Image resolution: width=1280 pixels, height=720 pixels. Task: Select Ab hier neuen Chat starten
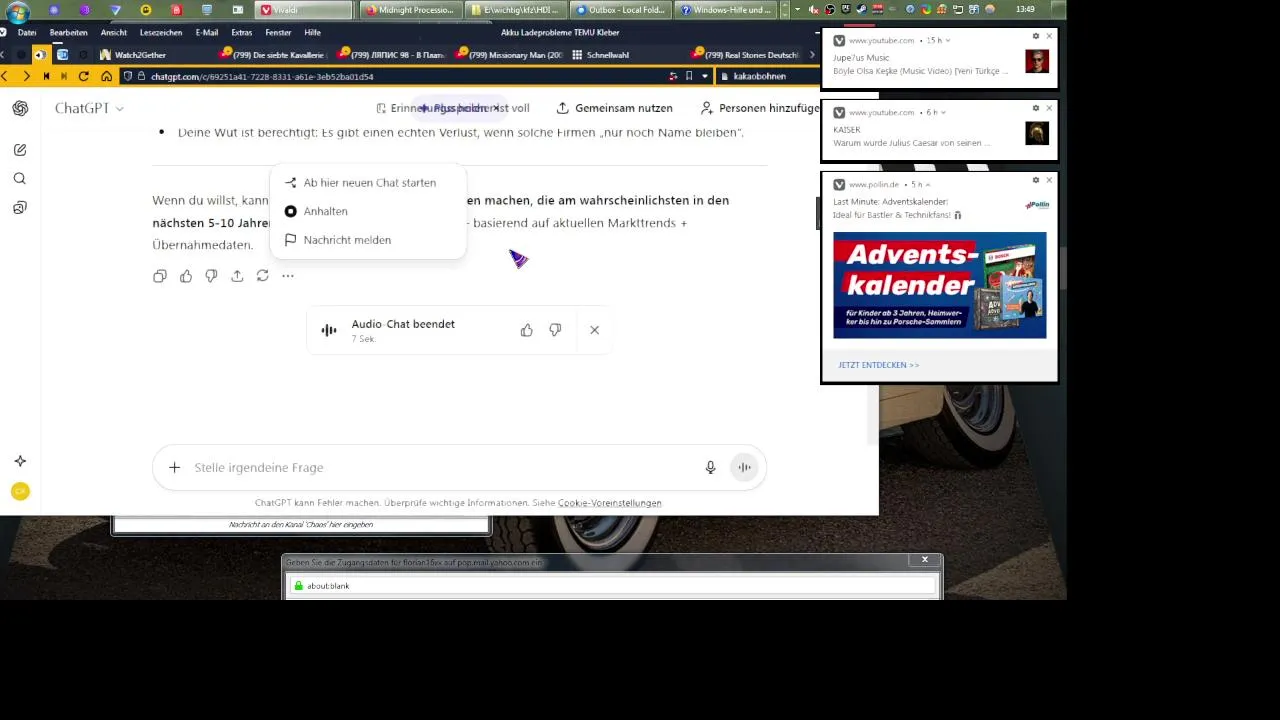click(368, 183)
